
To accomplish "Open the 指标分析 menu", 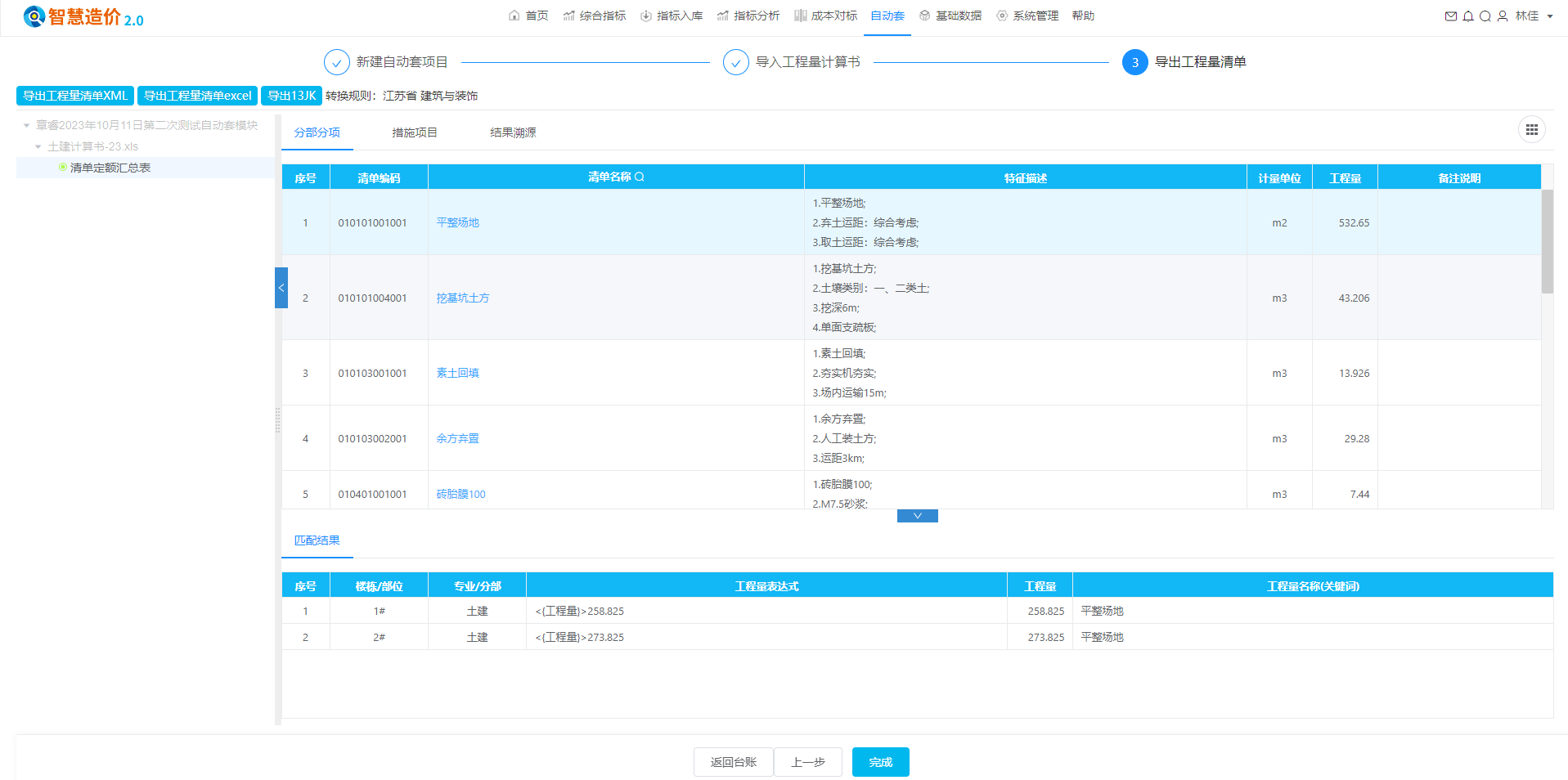I will [x=757, y=16].
